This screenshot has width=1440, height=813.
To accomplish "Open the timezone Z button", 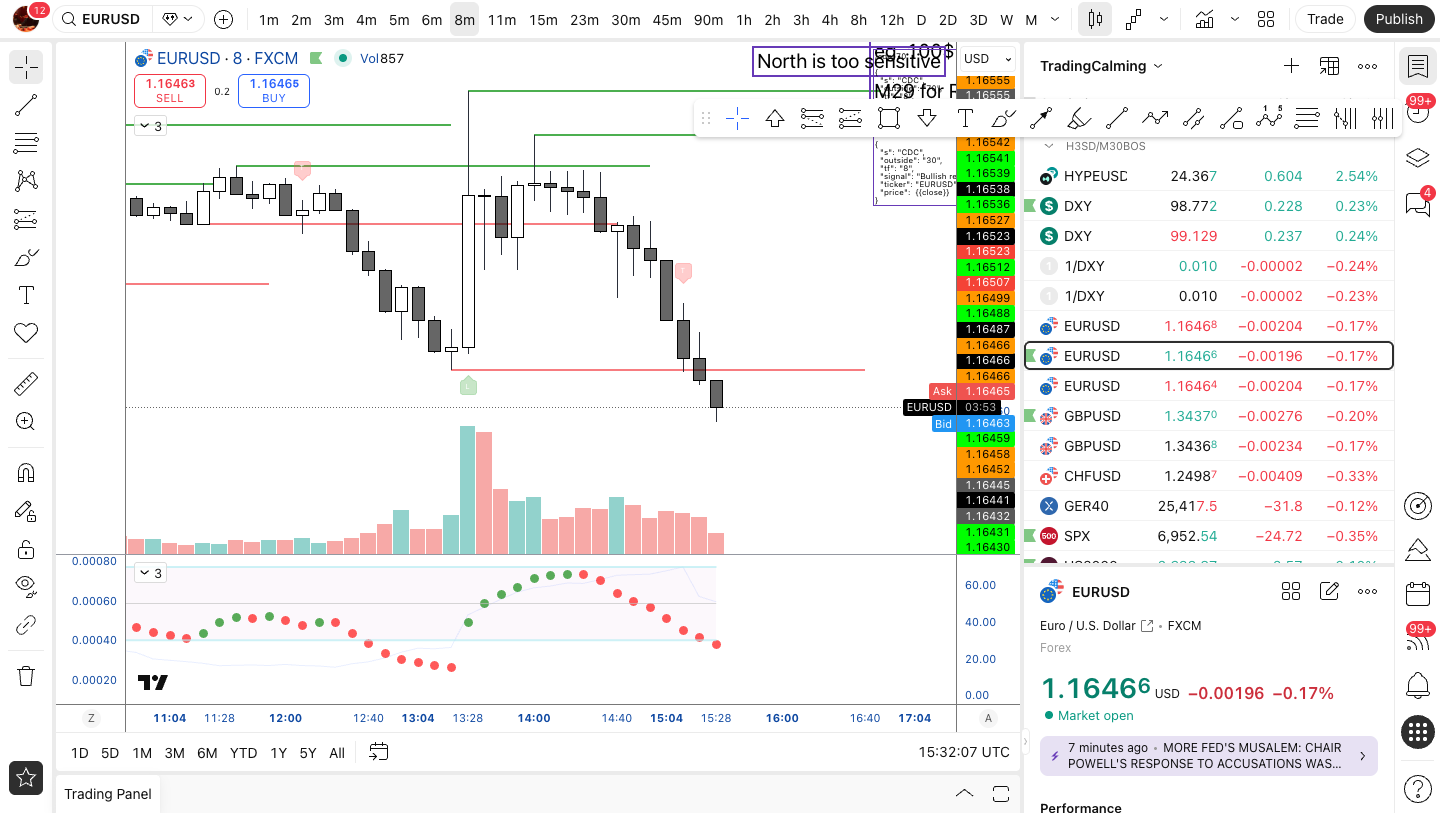I will pyautogui.click(x=91, y=718).
